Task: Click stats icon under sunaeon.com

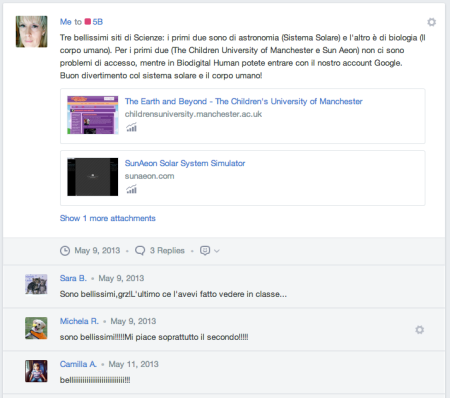Action: click(131, 190)
